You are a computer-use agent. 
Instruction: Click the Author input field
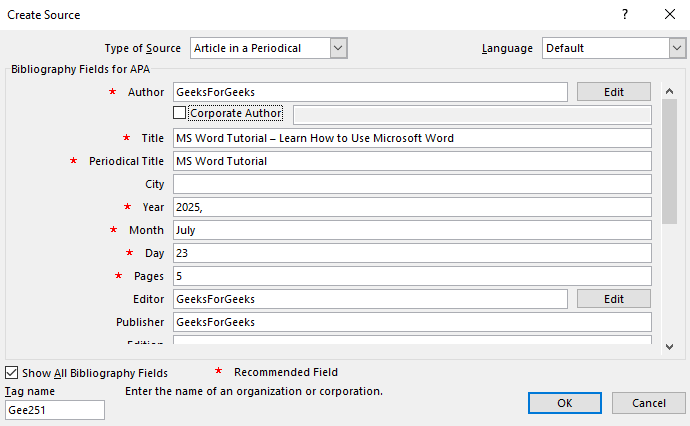[370, 92]
